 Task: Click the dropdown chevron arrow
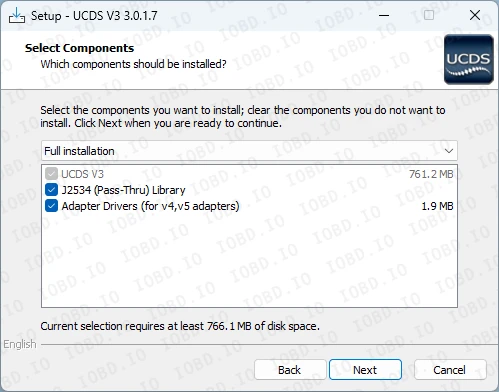pos(449,151)
